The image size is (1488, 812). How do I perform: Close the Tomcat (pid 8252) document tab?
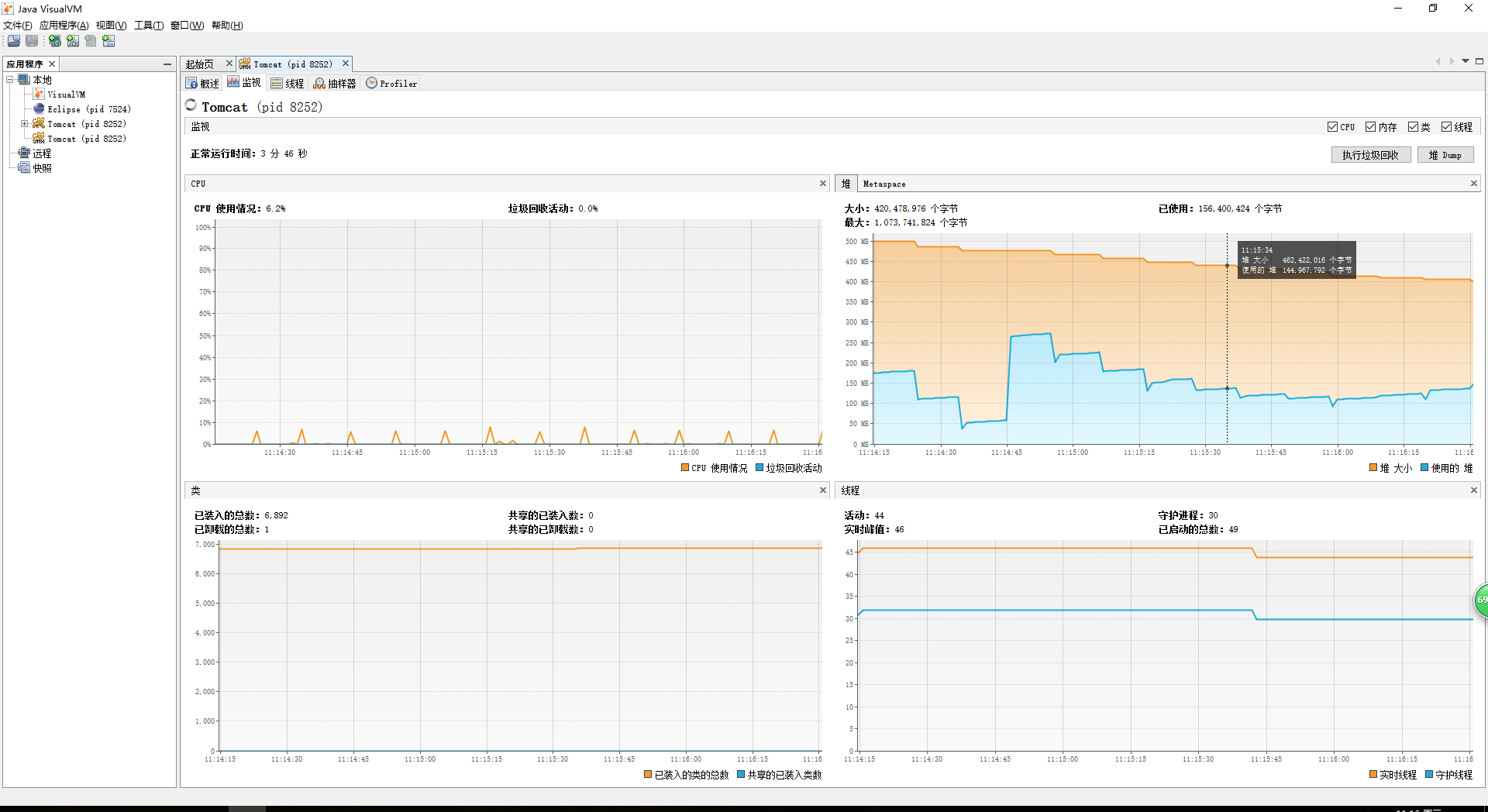346,64
